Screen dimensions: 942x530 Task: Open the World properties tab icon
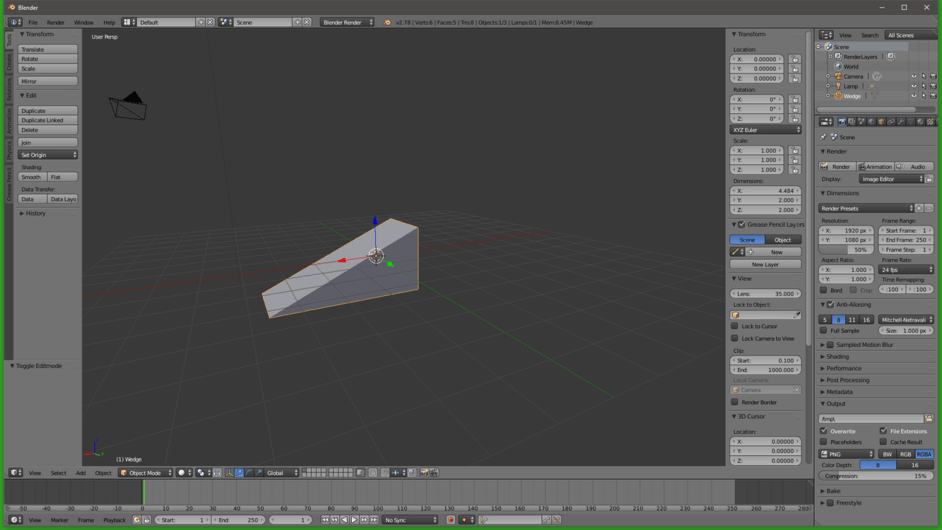[x=871, y=121]
